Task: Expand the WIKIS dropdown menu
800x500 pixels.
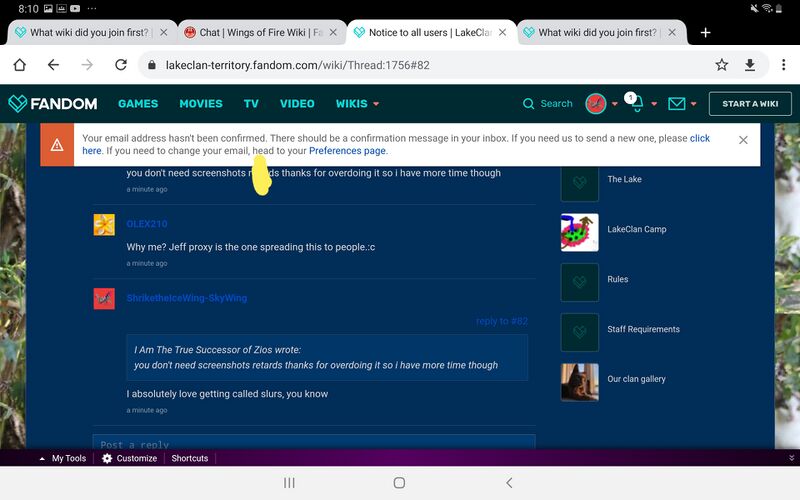Action: [x=357, y=103]
